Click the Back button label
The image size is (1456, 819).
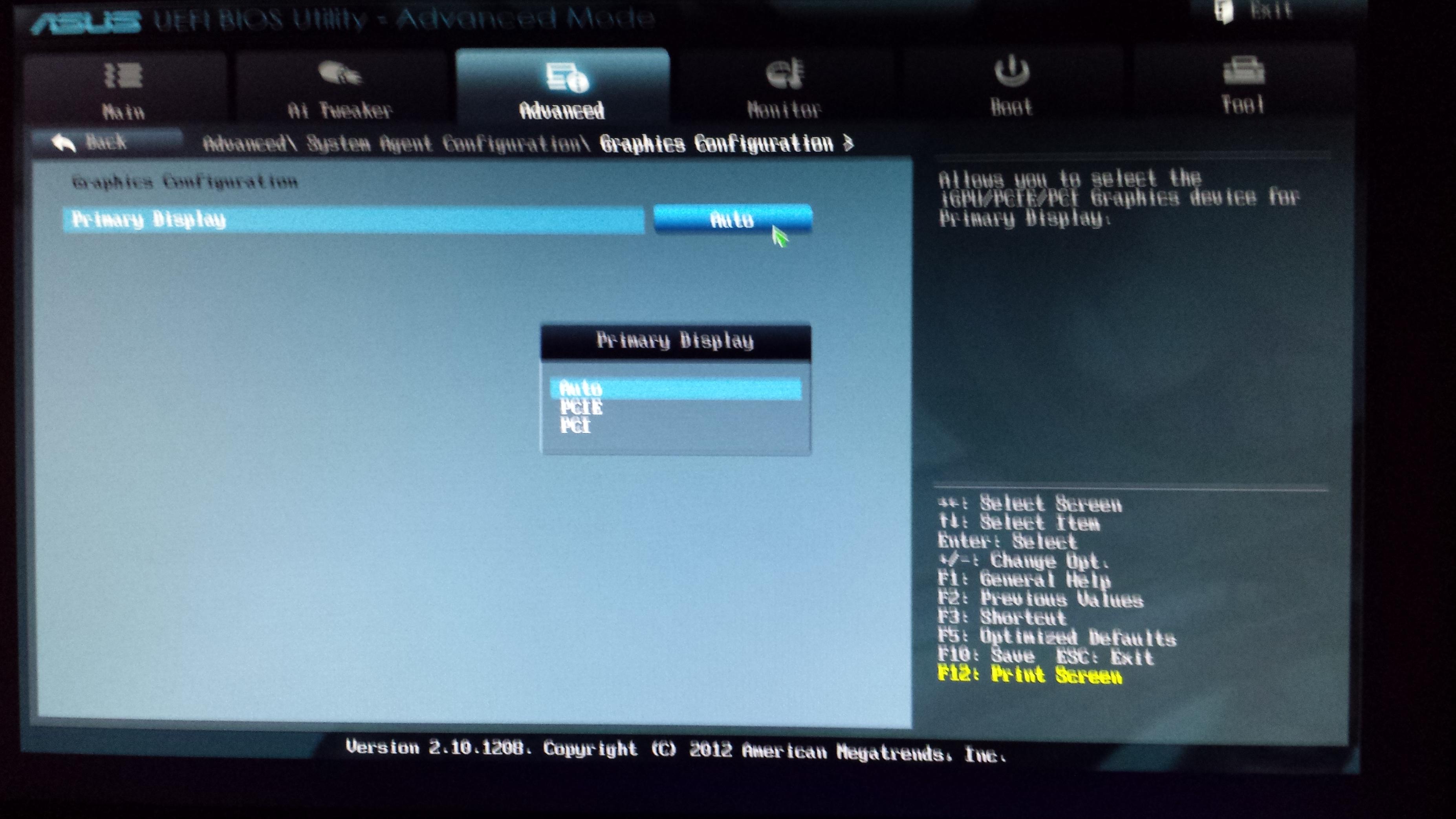106,142
